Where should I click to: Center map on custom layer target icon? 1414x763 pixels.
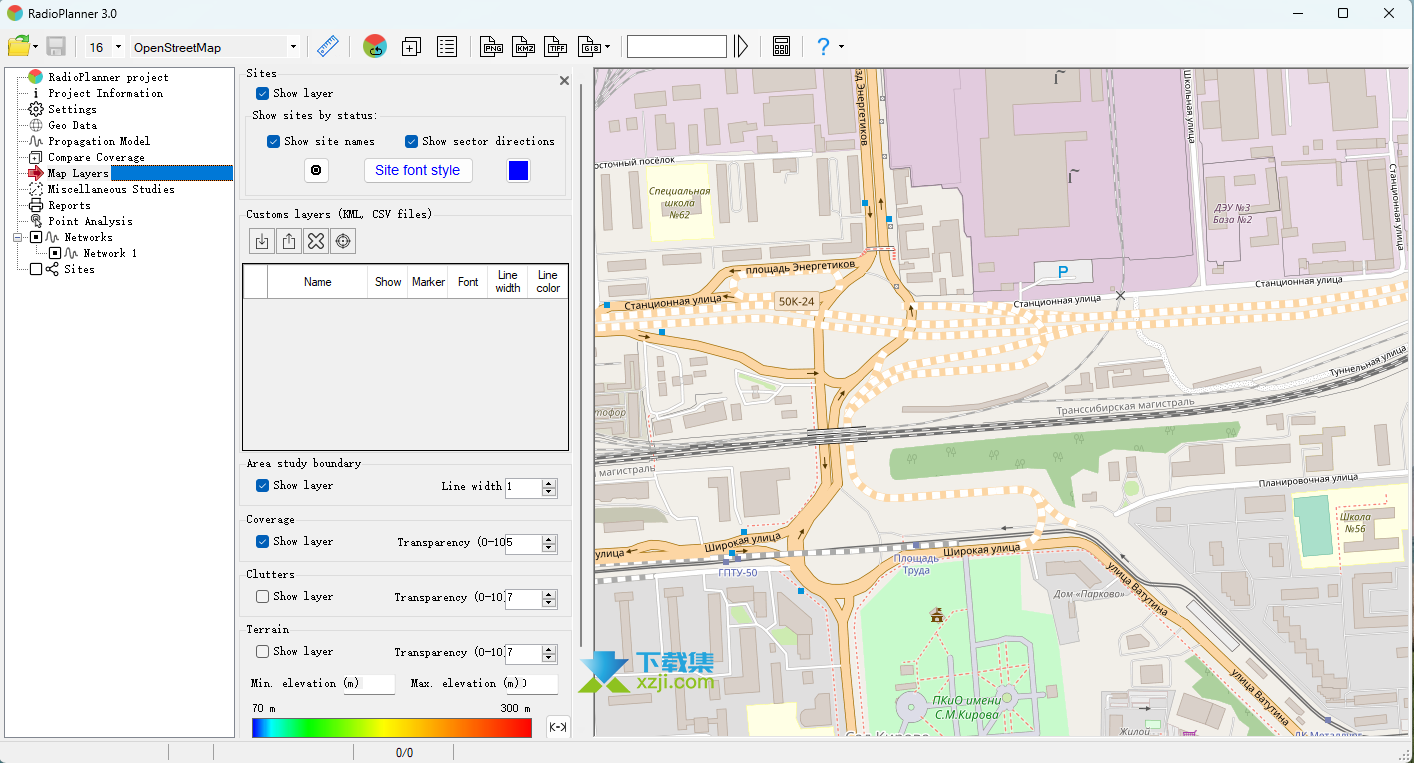coord(343,241)
